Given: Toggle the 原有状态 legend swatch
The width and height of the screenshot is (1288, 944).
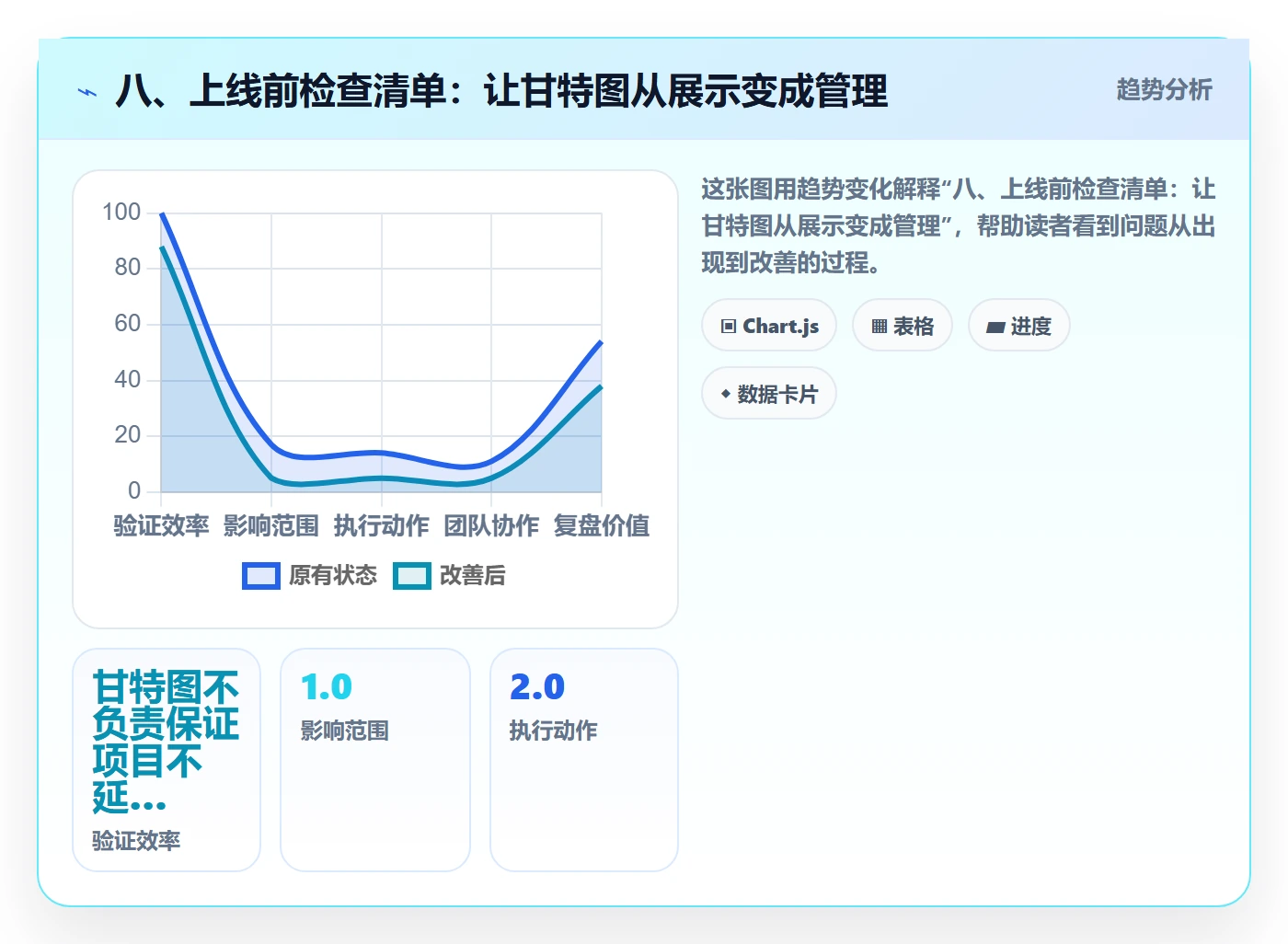Looking at the screenshot, I should 261,576.
